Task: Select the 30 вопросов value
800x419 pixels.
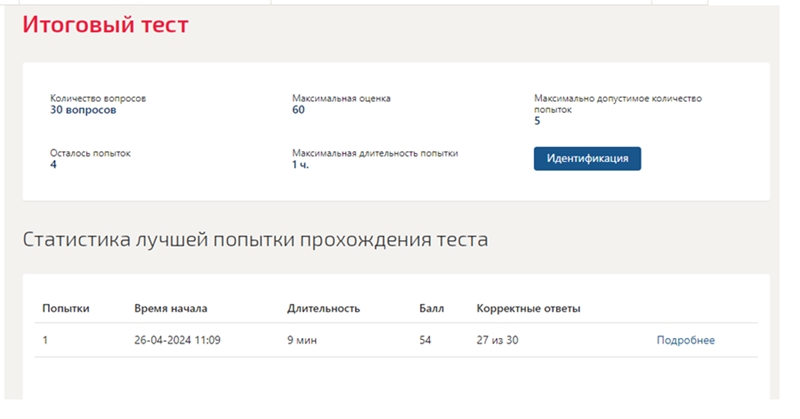Action: 83,111
